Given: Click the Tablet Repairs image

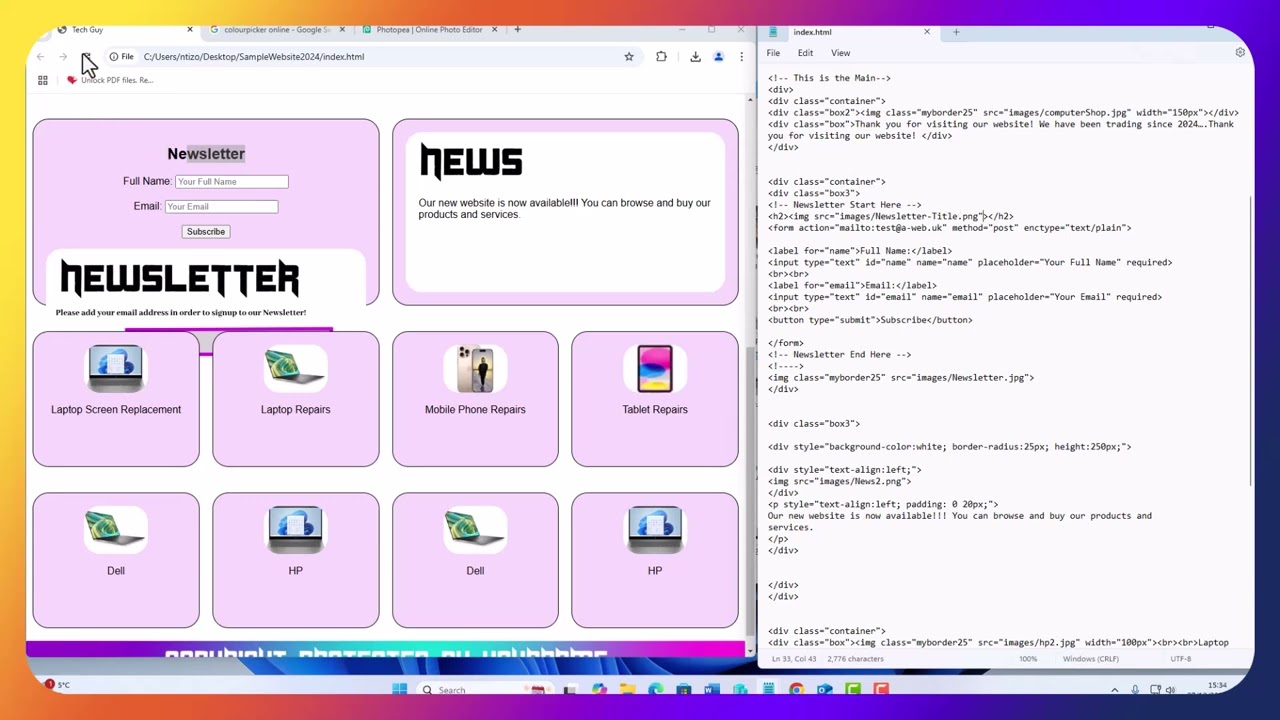Looking at the screenshot, I should pos(655,368).
